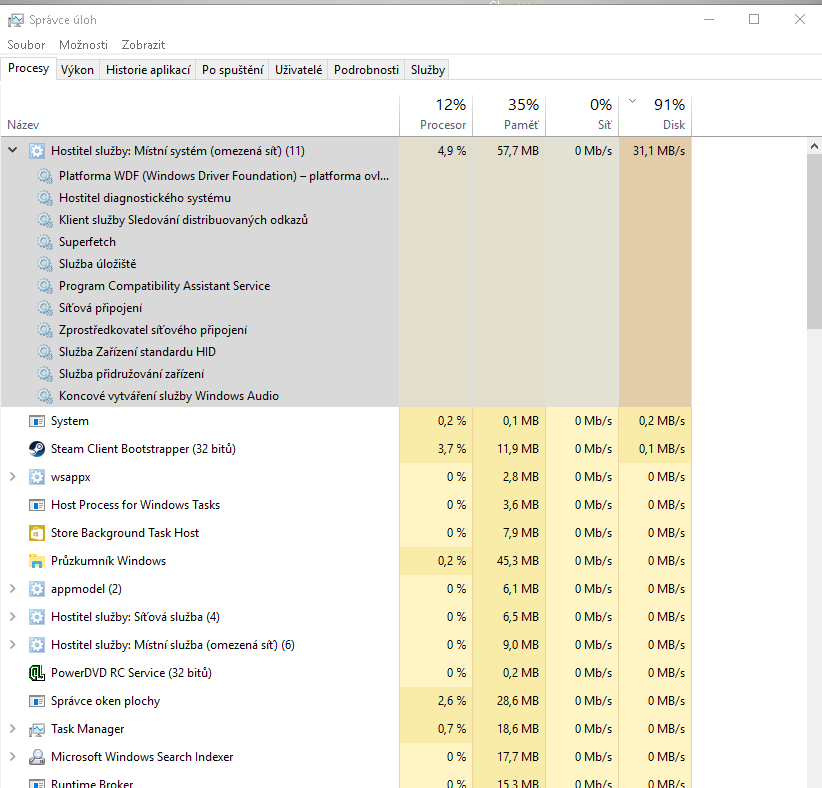Click the Store Background Task Host icon

pyautogui.click(x=37, y=533)
